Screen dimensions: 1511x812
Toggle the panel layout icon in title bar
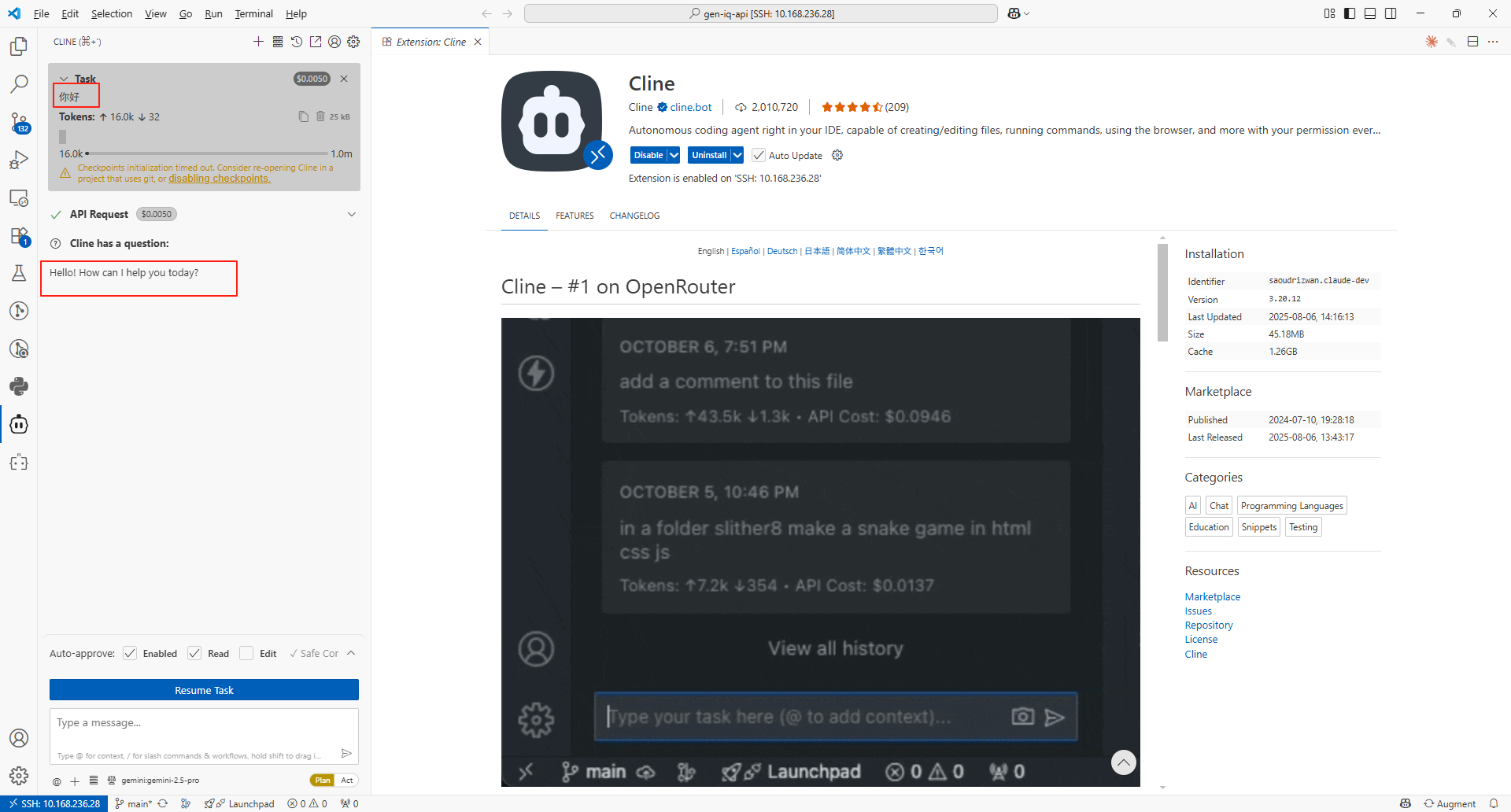(x=1370, y=13)
